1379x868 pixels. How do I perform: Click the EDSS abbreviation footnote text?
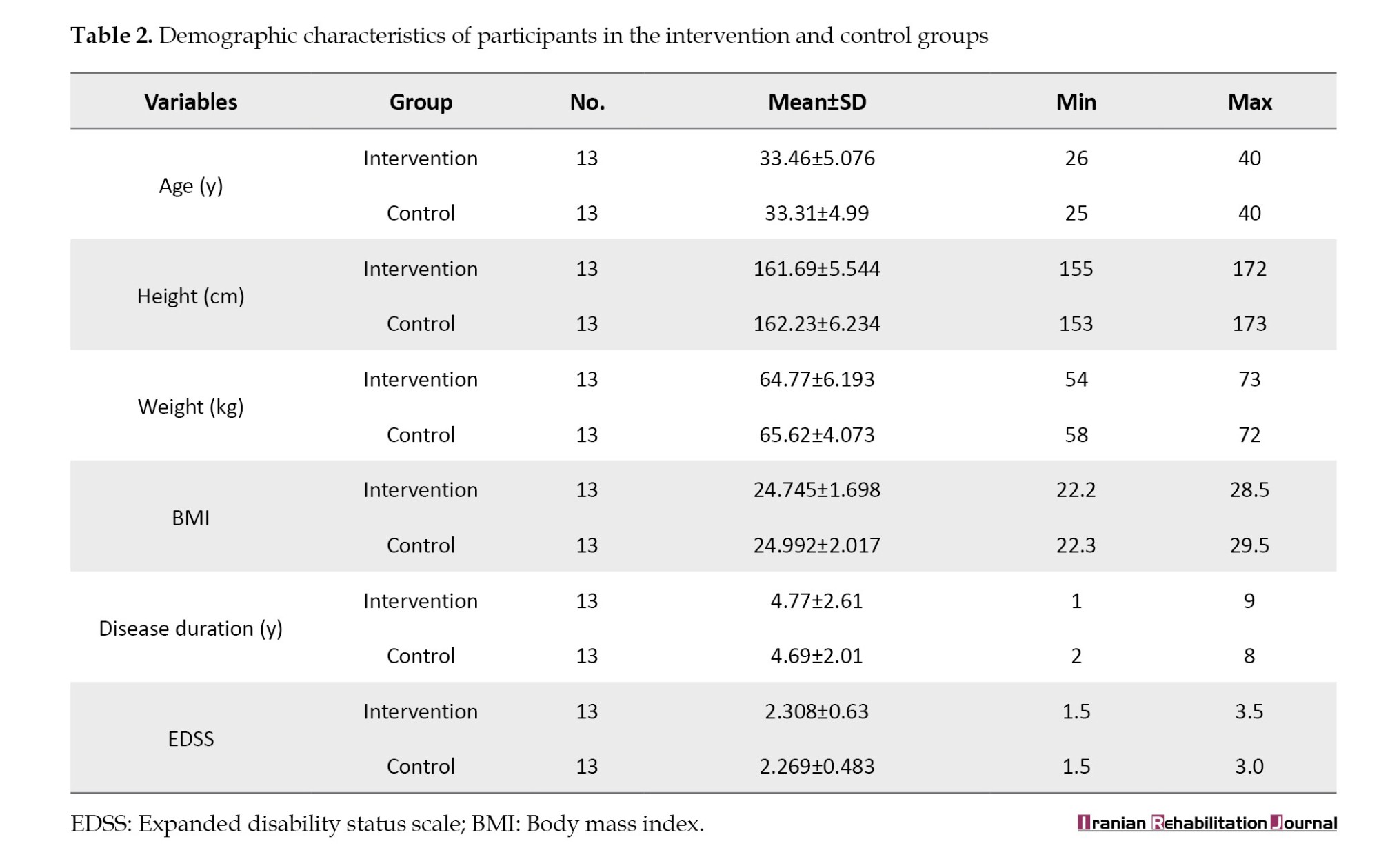point(387,824)
